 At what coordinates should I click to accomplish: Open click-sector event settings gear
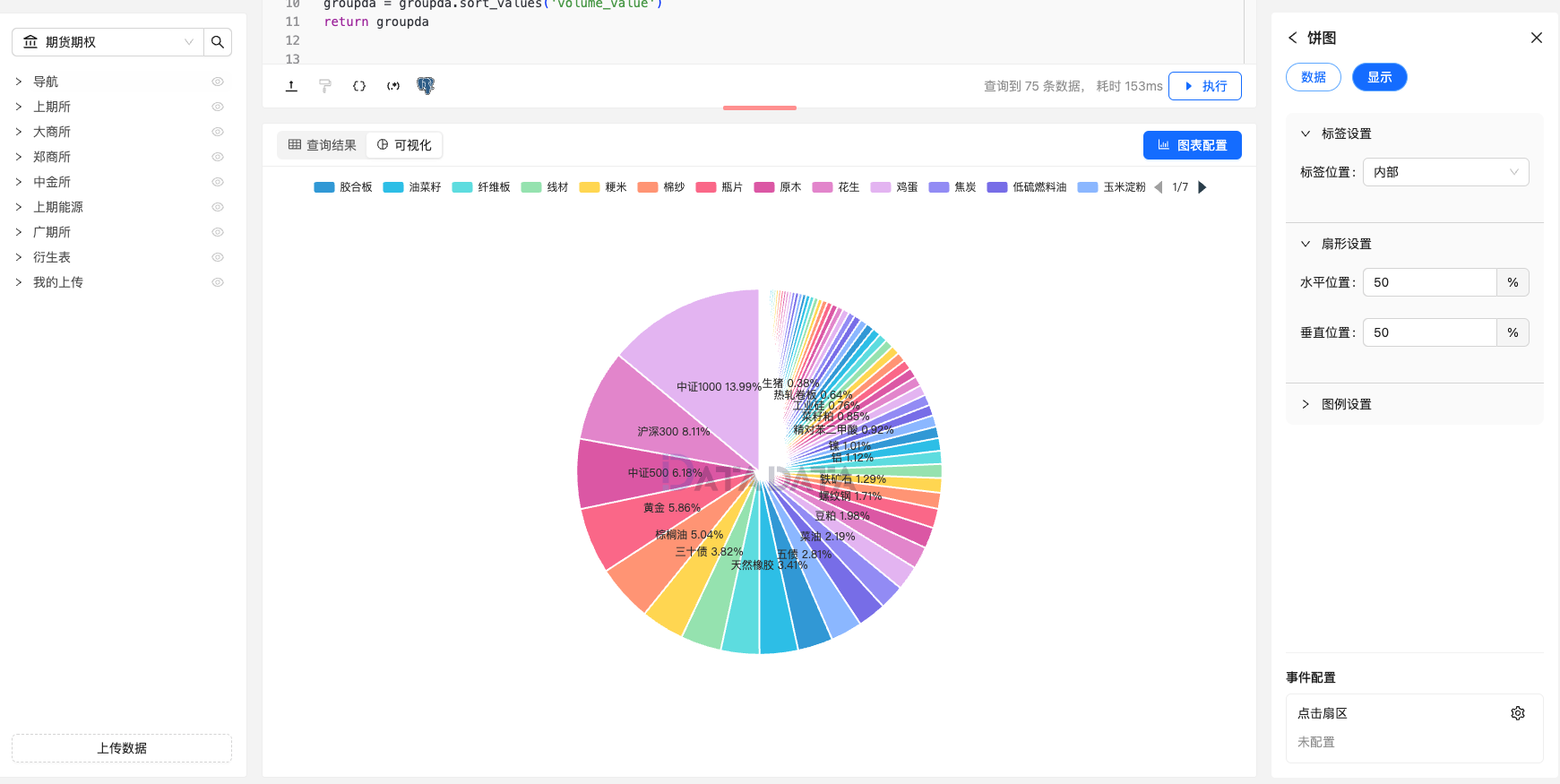coord(1518,713)
